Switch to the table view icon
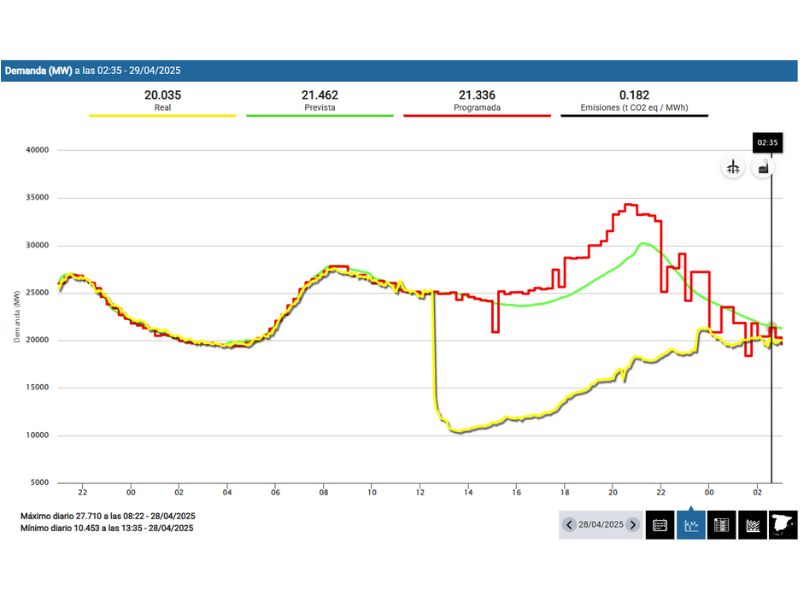Image resolution: width=800 pixels, height=600 pixels. tap(721, 525)
